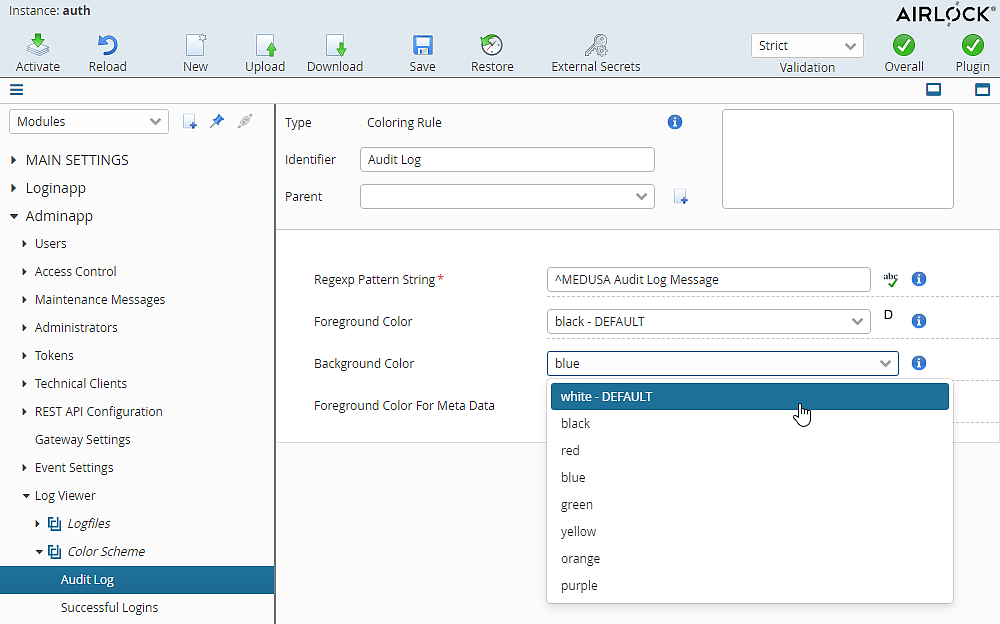The width and height of the screenshot is (1000, 624).
Task: Open the Strict validation dropdown
Action: 807,46
